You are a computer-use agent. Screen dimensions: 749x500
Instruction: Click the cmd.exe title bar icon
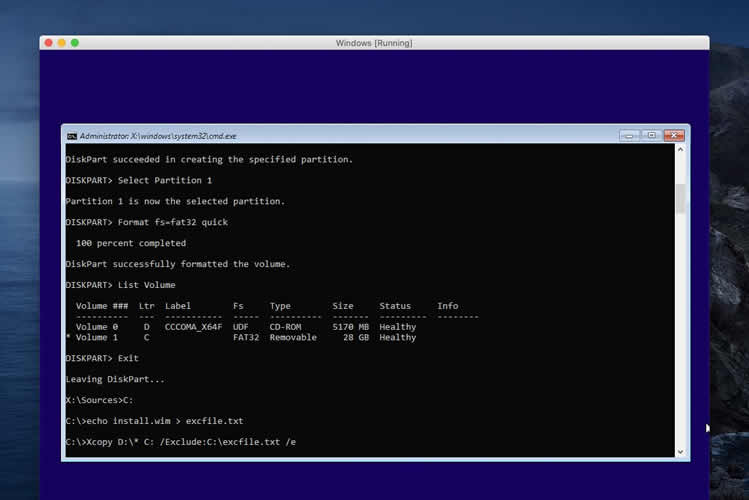point(72,137)
